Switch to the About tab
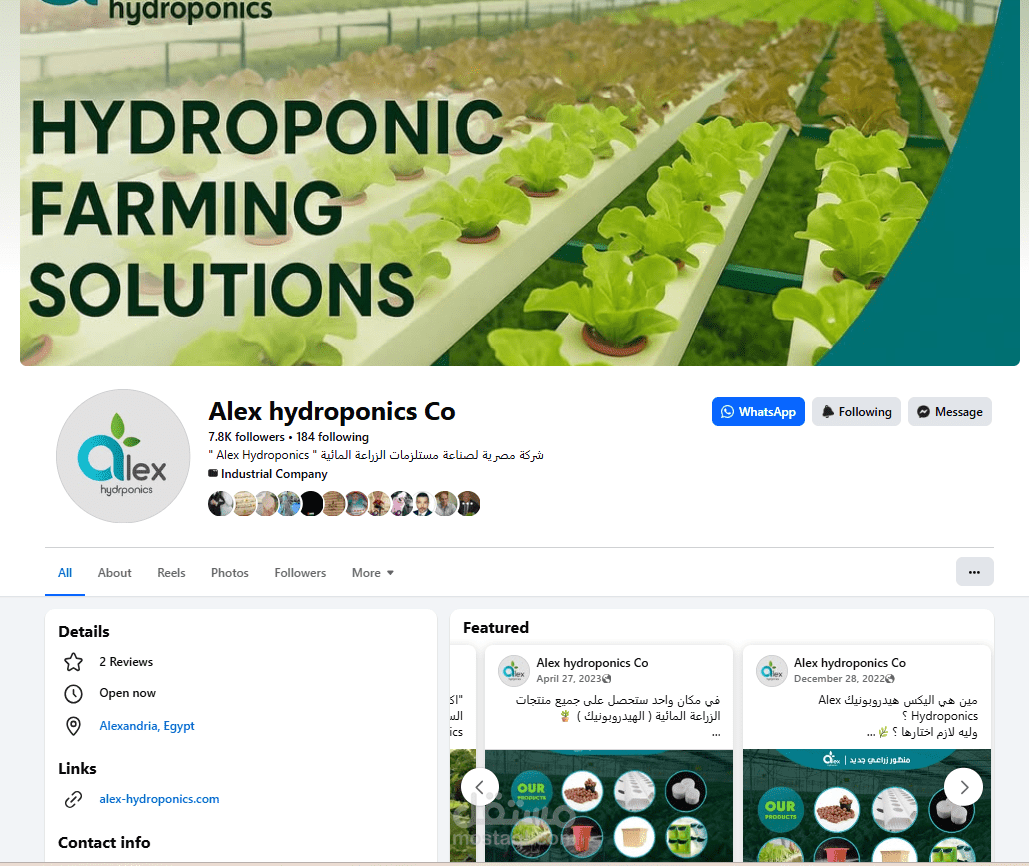Image resolution: width=1029 pixels, height=866 pixels. (114, 573)
